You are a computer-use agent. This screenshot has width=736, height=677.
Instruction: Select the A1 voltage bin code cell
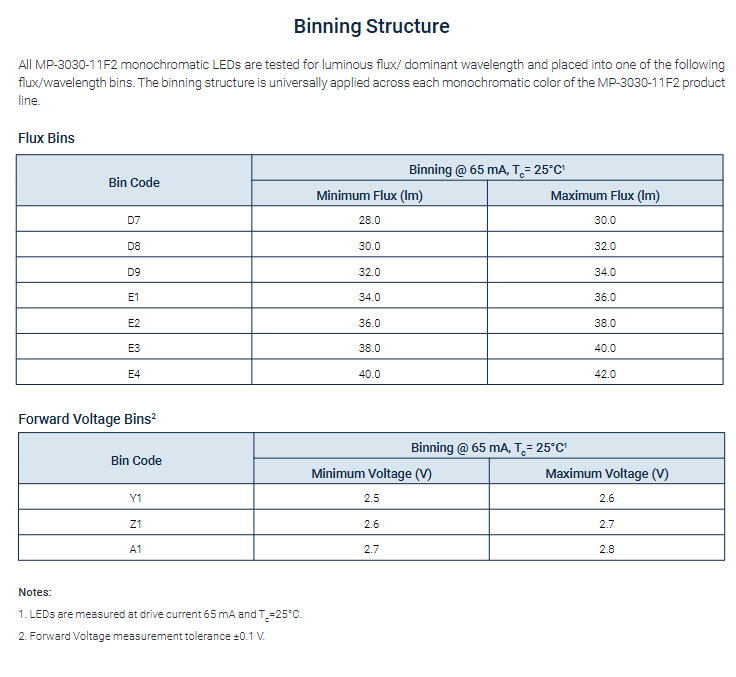point(134,549)
